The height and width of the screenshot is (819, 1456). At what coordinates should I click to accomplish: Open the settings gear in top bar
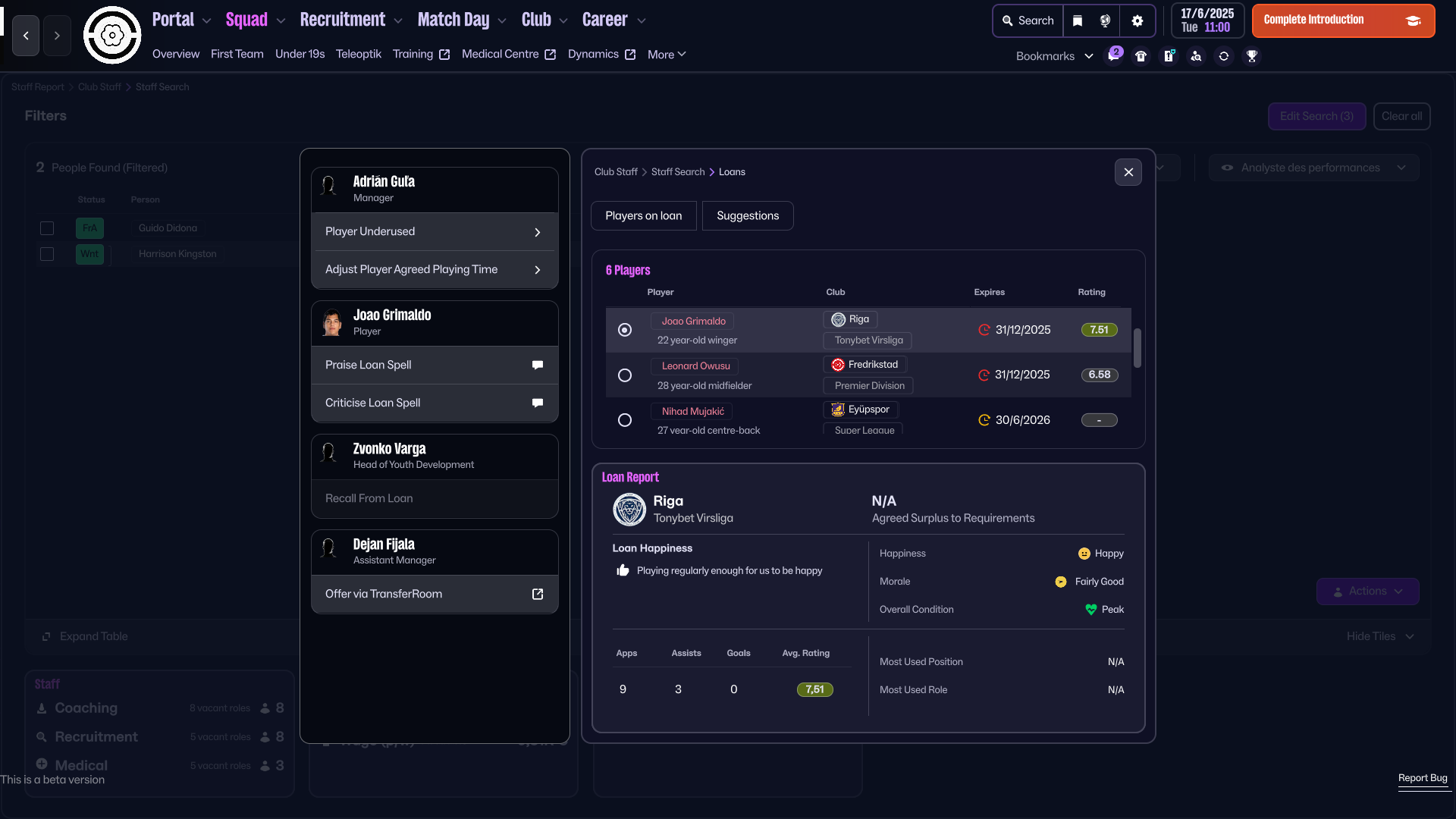point(1137,21)
